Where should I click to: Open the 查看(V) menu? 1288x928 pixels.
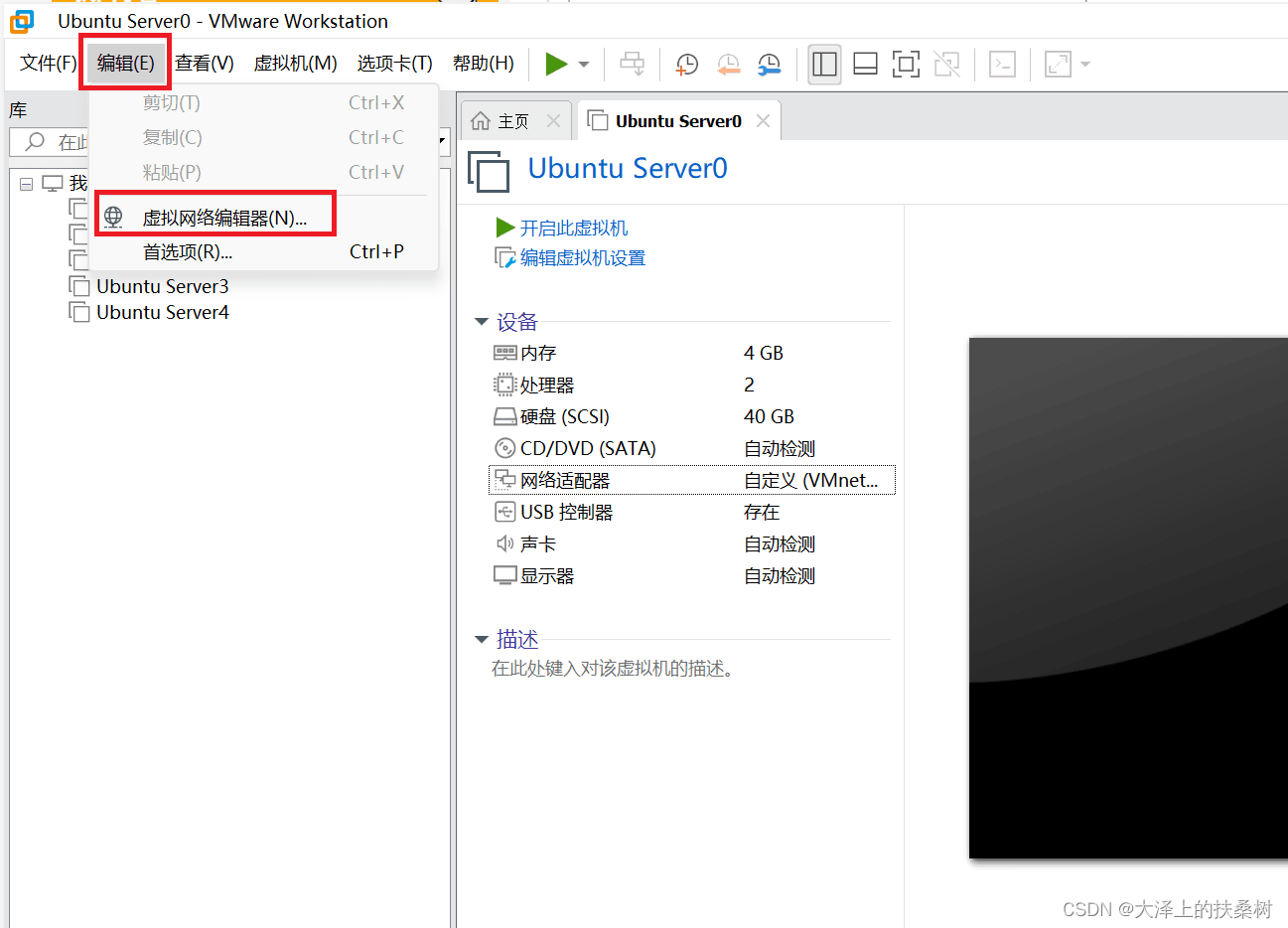[x=205, y=64]
